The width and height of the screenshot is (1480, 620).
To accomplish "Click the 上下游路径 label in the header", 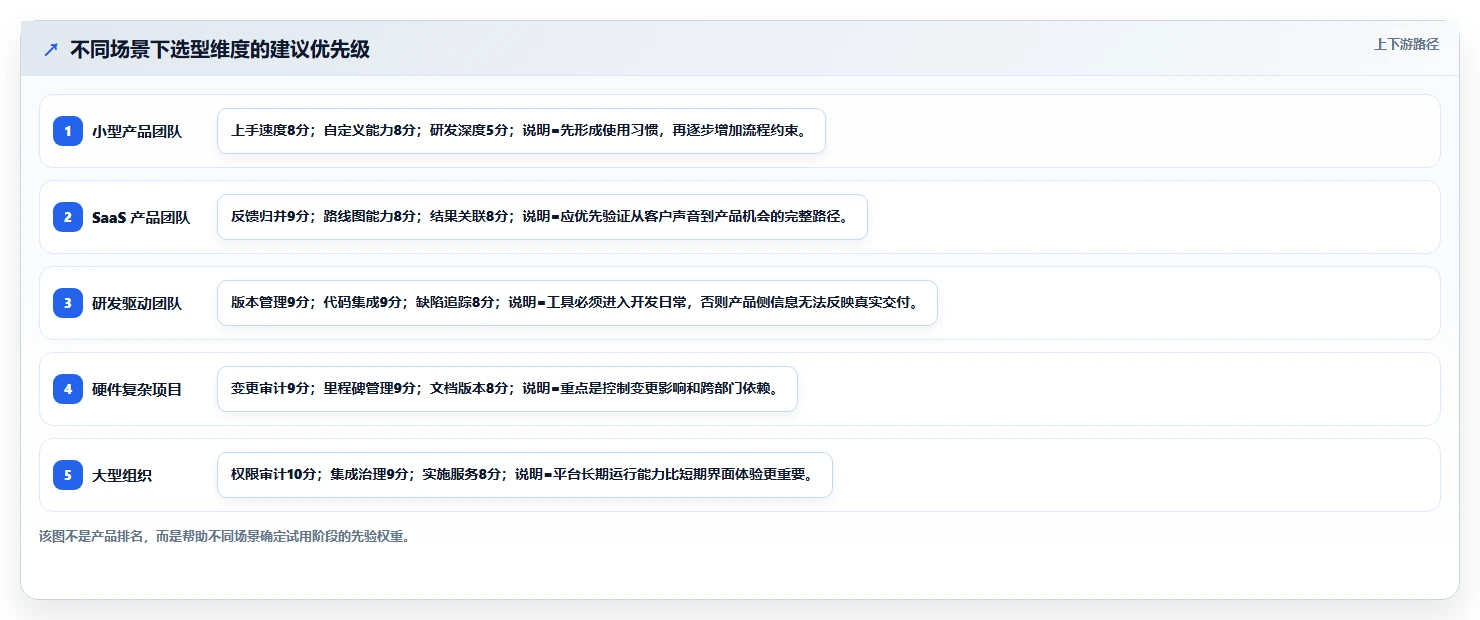I will click(1406, 44).
